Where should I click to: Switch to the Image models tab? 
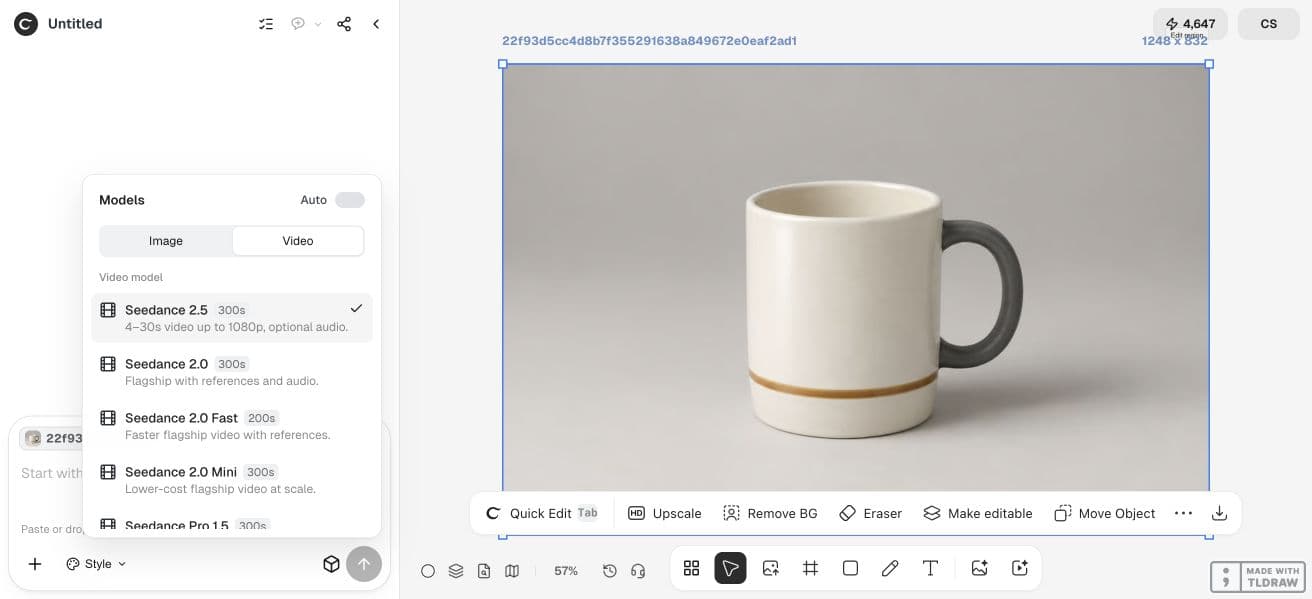pos(166,241)
